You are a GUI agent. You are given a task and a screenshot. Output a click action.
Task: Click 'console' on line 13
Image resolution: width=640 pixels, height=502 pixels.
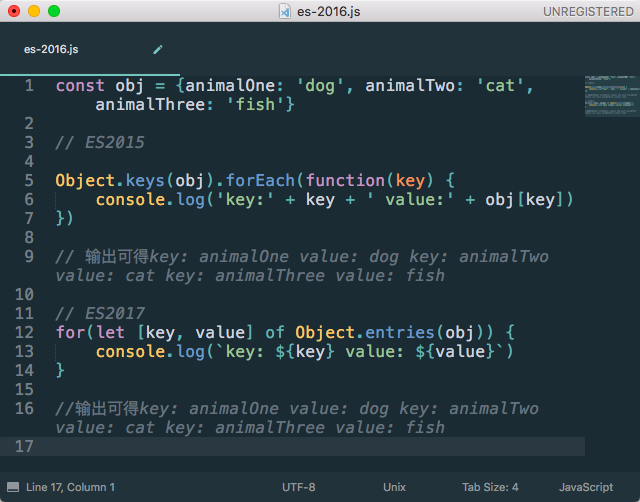(131, 351)
